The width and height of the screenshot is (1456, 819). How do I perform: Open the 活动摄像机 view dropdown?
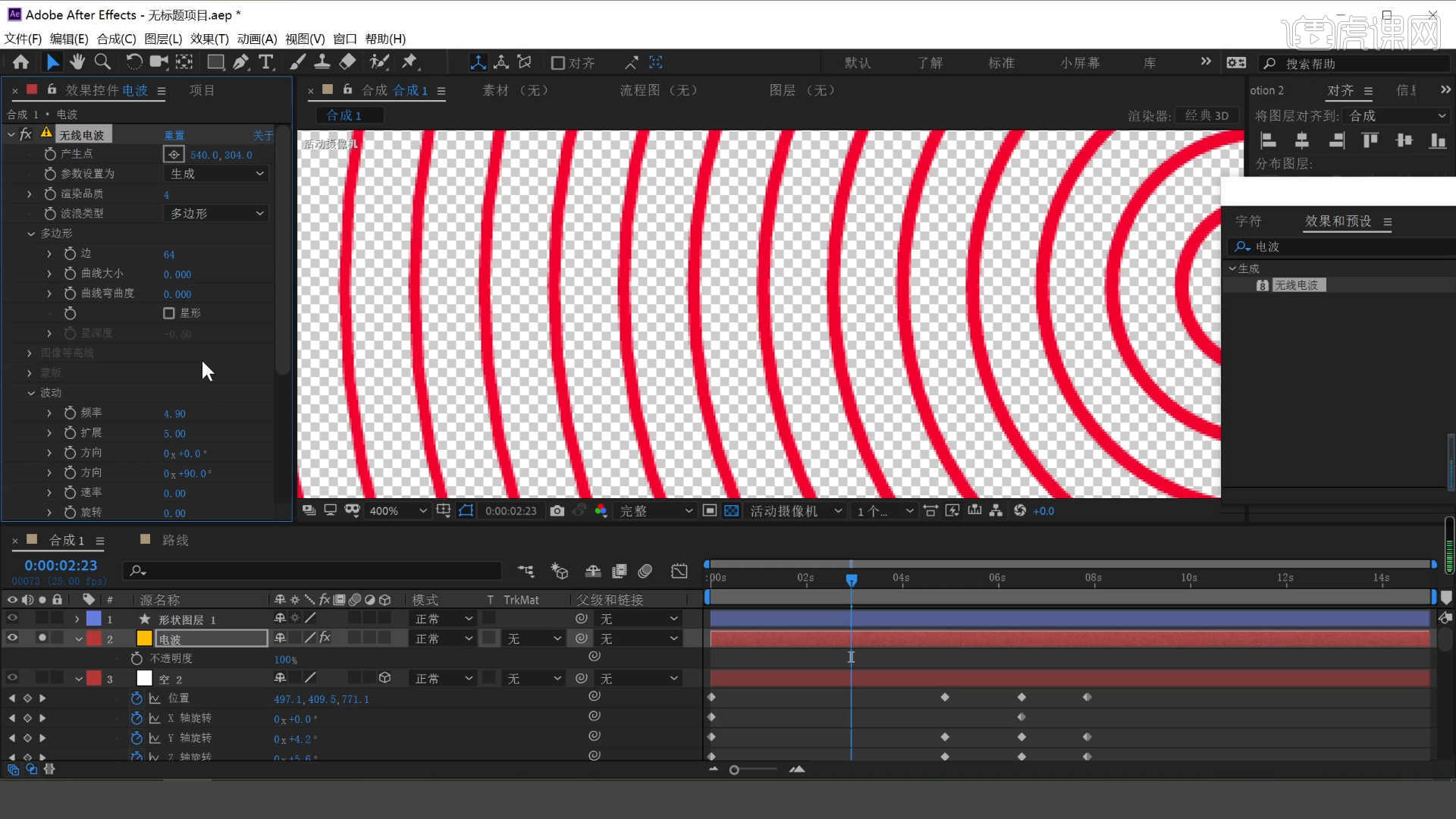(795, 511)
